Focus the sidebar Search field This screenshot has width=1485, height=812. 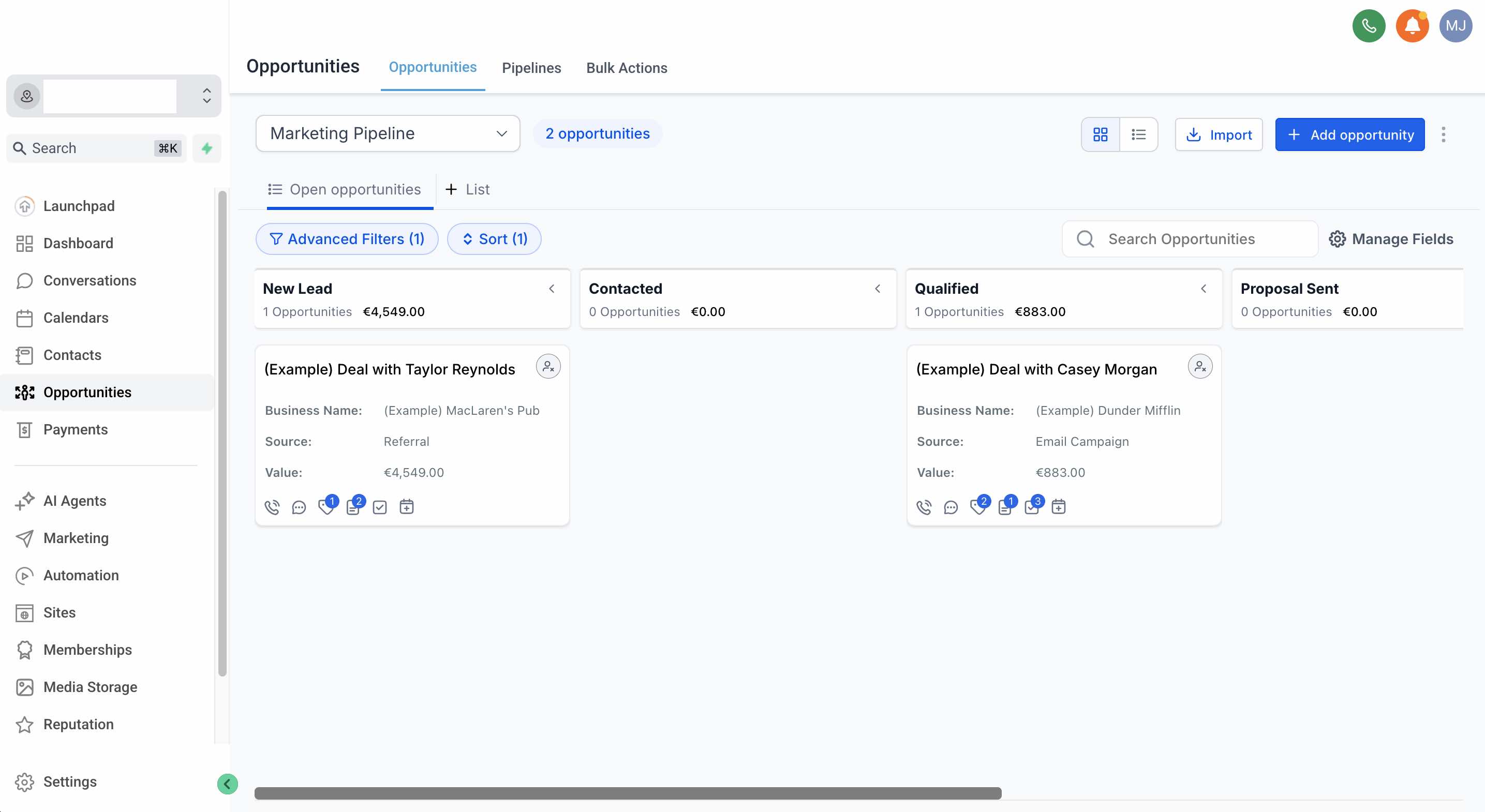pyautogui.click(x=96, y=148)
